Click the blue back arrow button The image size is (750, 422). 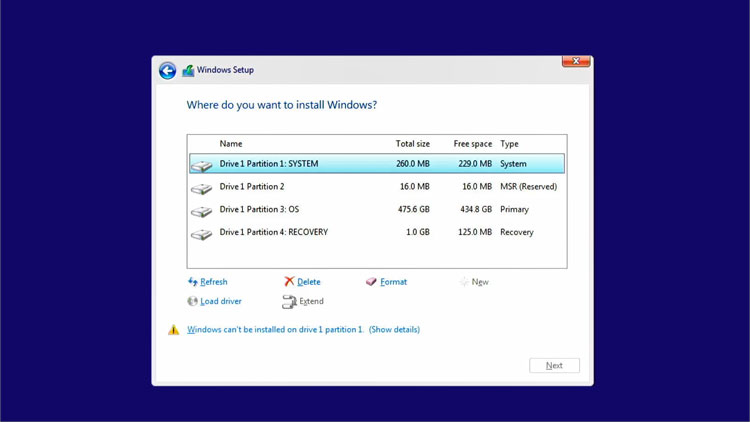pyautogui.click(x=167, y=71)
